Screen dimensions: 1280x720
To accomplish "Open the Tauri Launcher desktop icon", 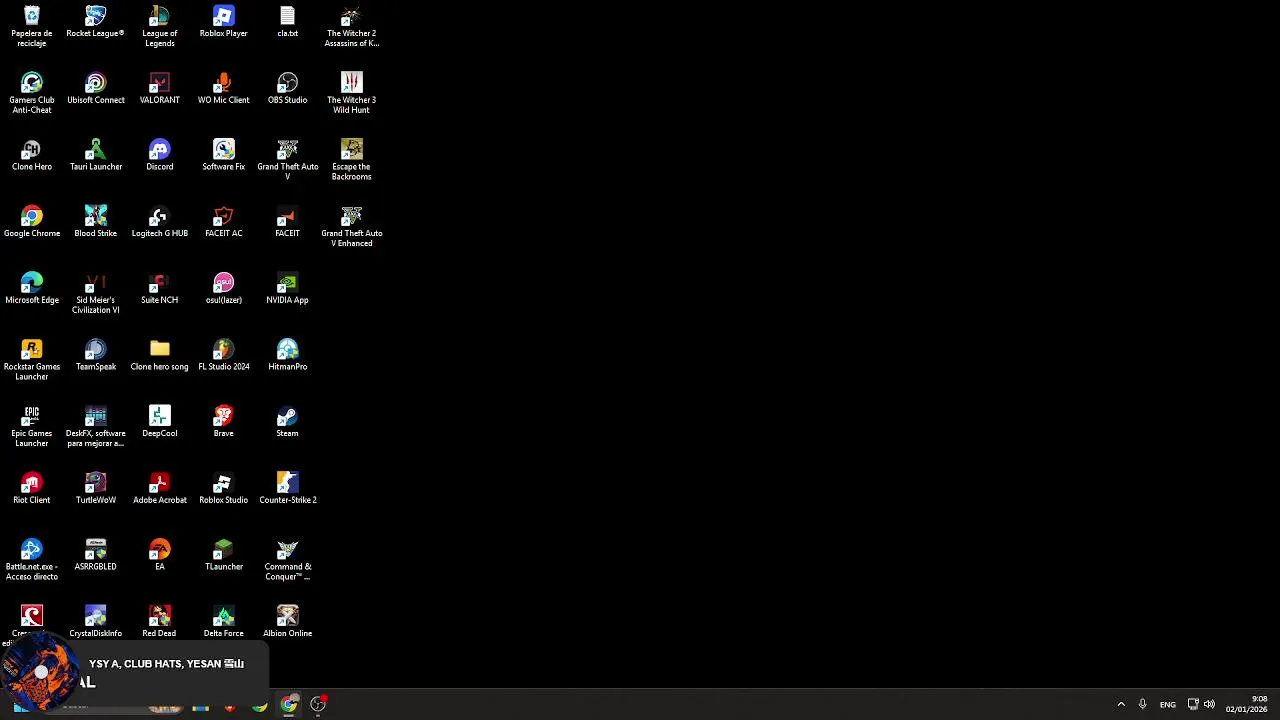I will [x=96, y=155].
